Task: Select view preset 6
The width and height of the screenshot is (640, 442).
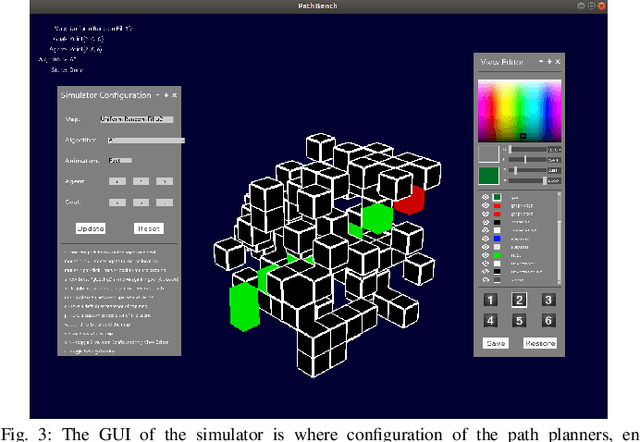Action: pos(548,320)
